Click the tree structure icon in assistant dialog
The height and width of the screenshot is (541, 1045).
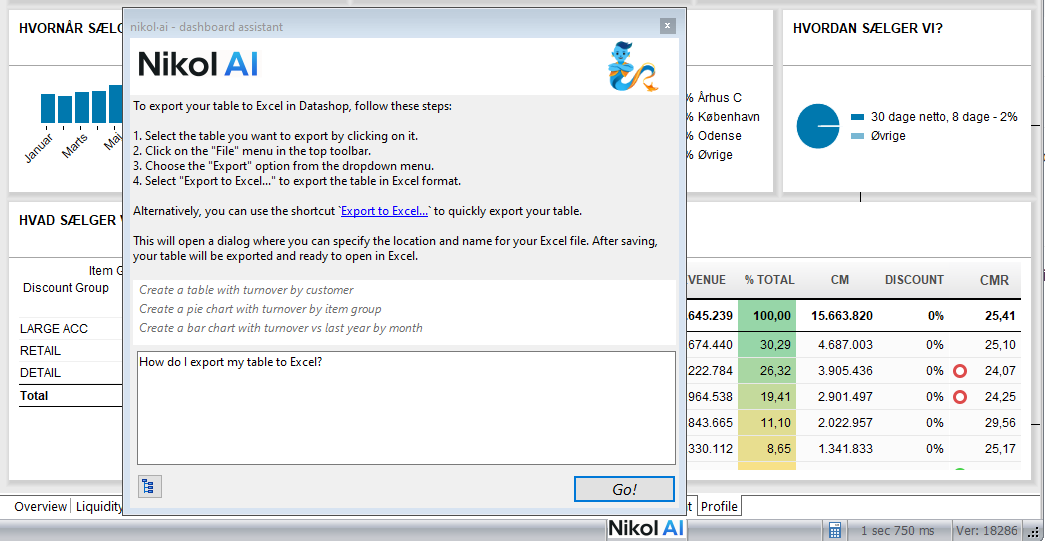(x=150, y=487)
